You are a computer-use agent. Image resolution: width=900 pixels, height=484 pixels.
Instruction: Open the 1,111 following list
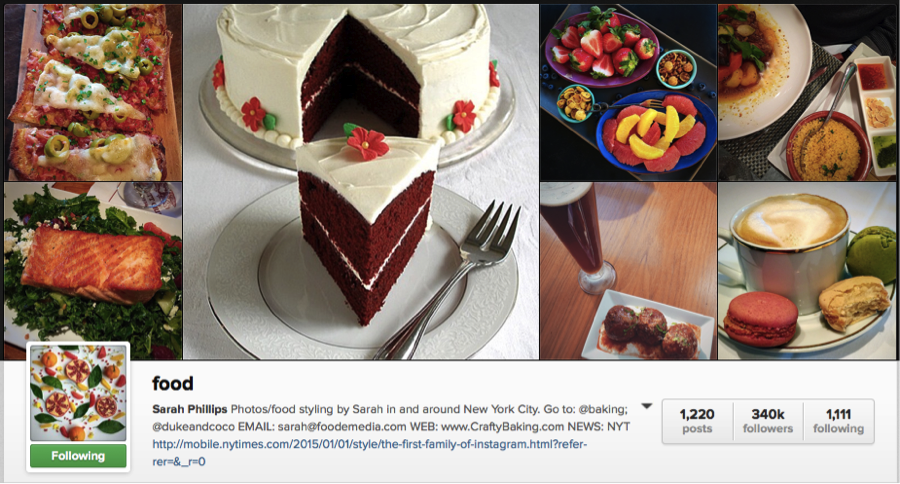[839, 421]
